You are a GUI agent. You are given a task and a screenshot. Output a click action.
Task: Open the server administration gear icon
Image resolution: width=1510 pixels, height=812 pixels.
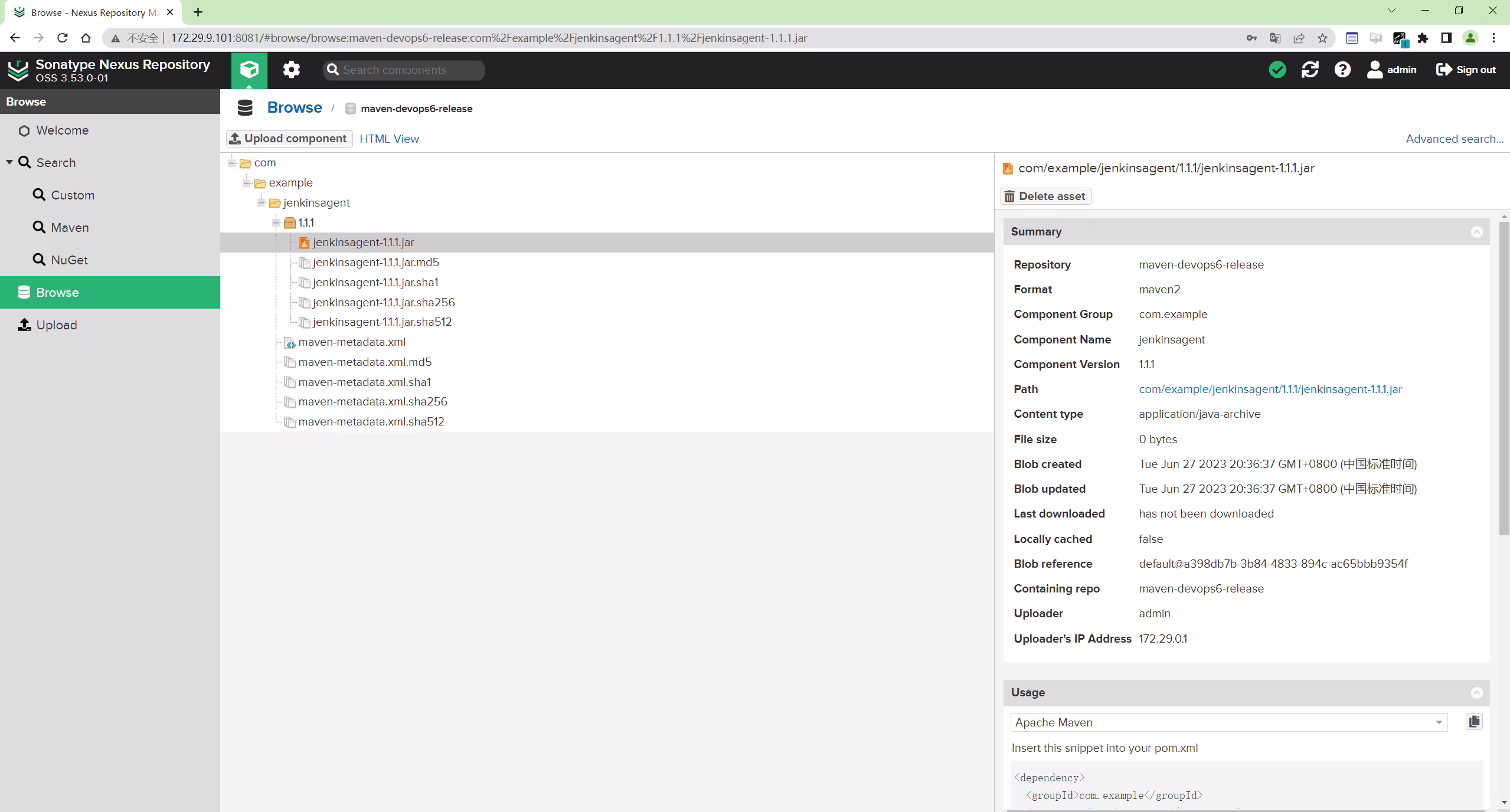291,70
